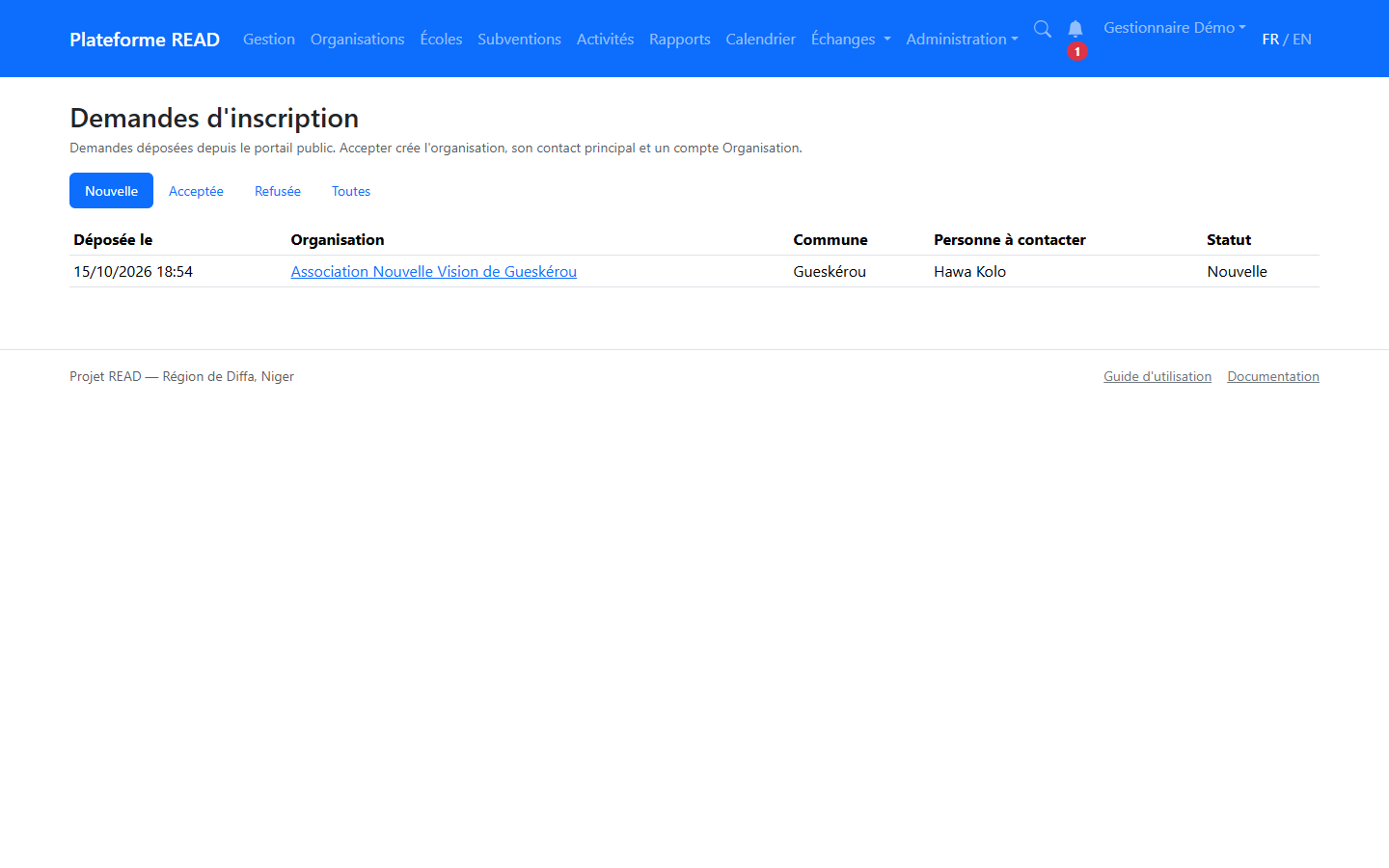The image size is (1389, 868).
Task: Open Gestionnaire Démo user menu
Action: [1175, 28]
